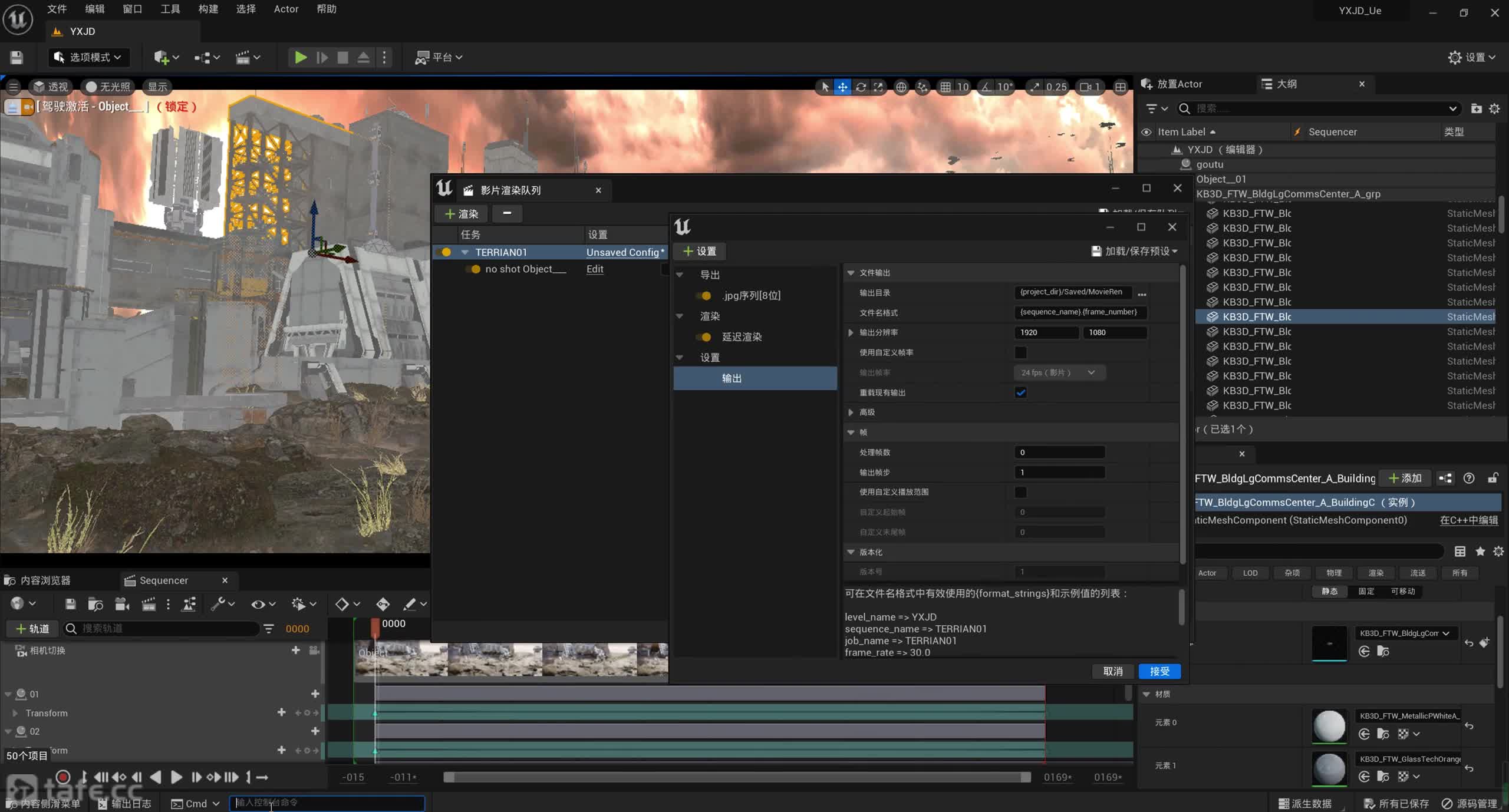Viewport: 1509px width, 812px height.
Task: Open viewport layout grid icon at right
Action: pyautogui.click(x=1120, y=87)
